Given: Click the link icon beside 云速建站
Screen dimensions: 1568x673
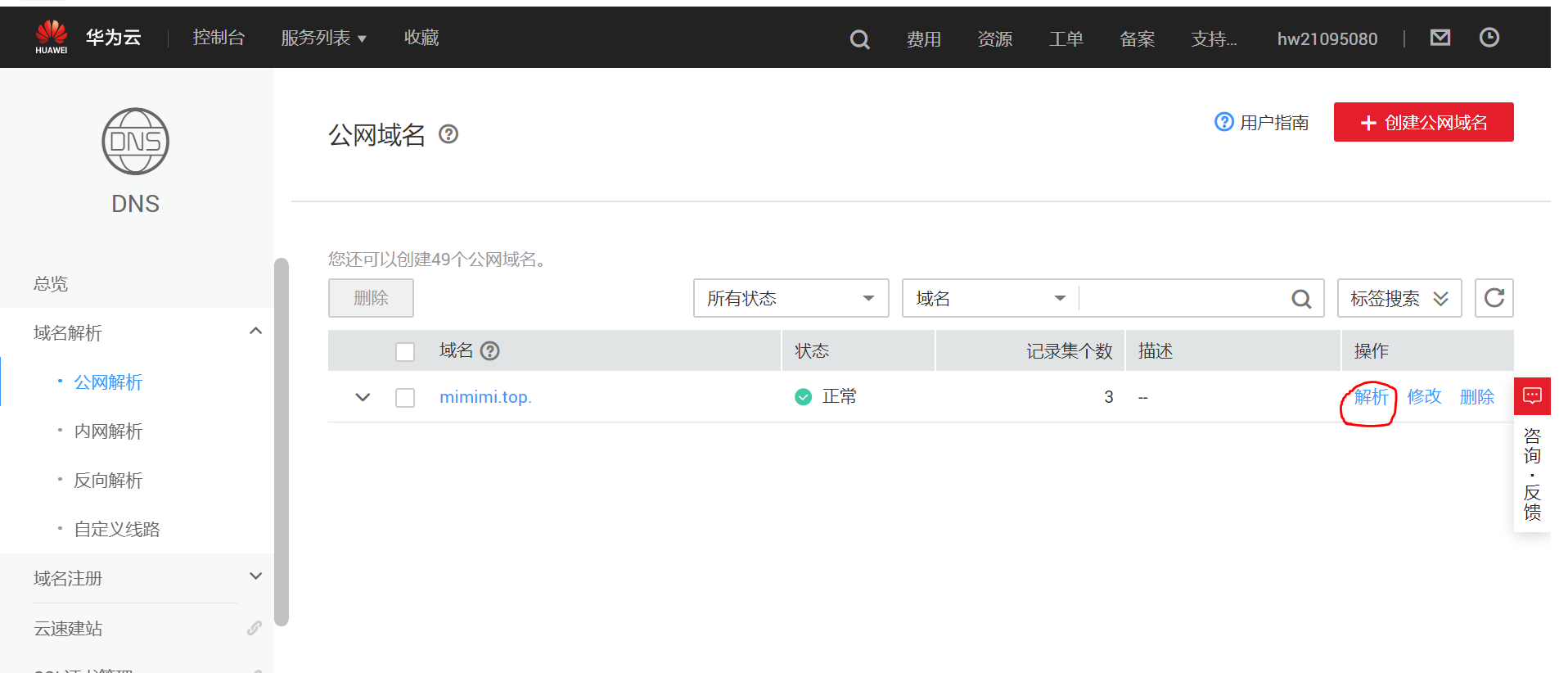Looking at the screenshot, I should tap(255, 628).
